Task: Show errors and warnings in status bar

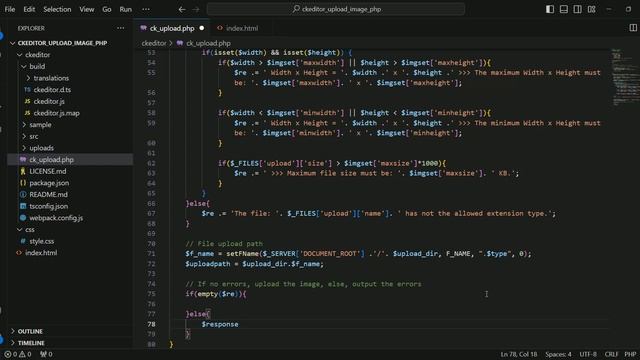Action: [18, 354]
